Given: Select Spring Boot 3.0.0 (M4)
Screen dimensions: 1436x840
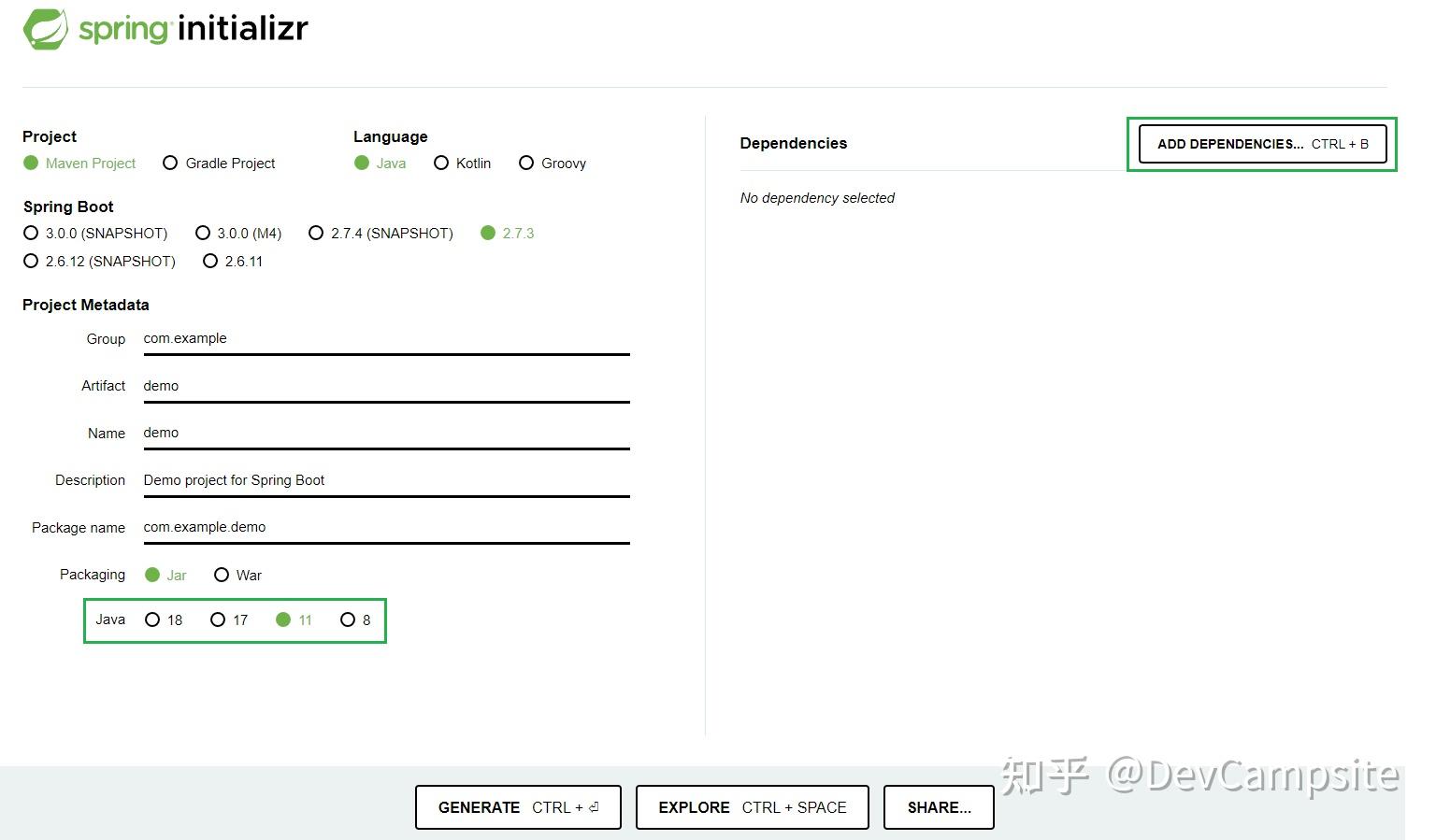Looking at the screenshot, I should [x=203, y=233].
